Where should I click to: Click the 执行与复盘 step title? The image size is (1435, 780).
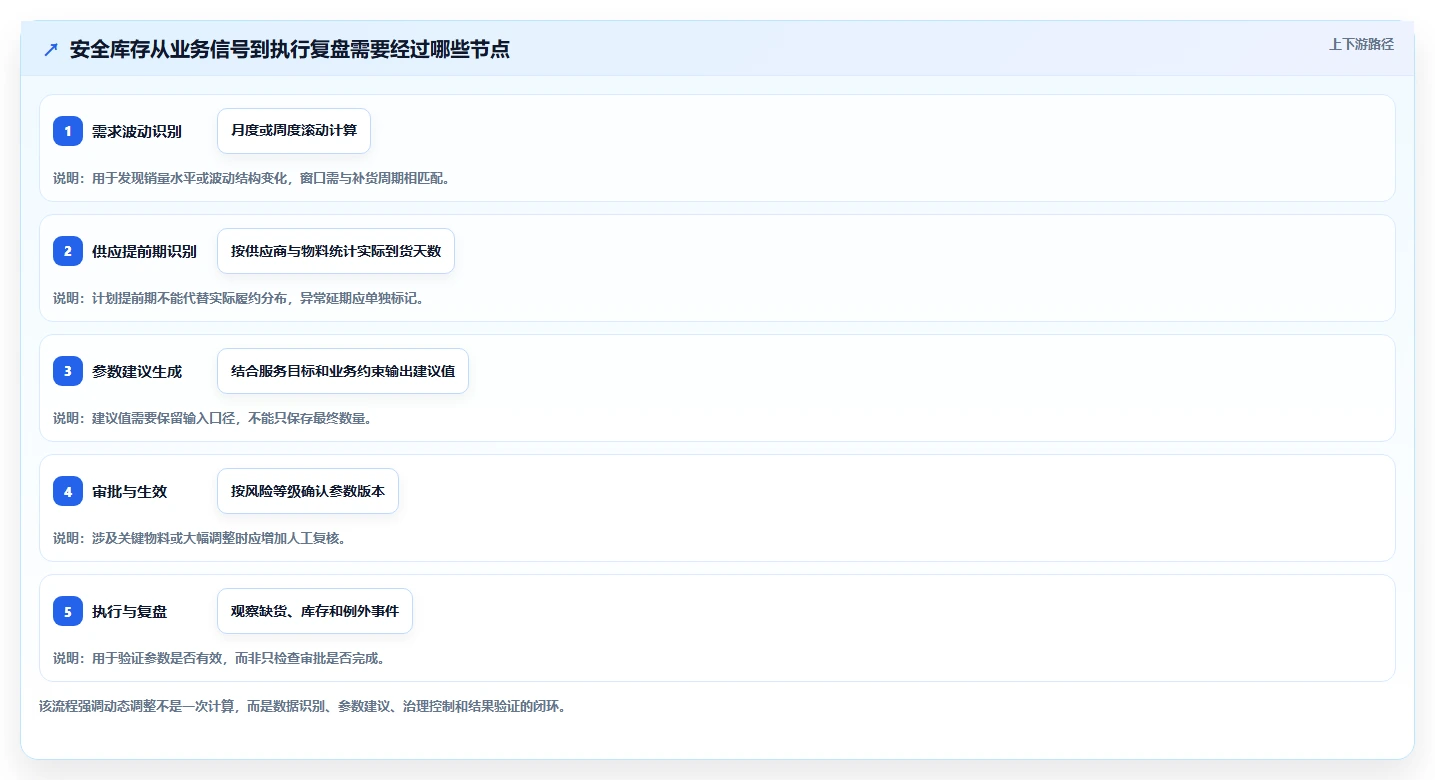click(129, 611)
